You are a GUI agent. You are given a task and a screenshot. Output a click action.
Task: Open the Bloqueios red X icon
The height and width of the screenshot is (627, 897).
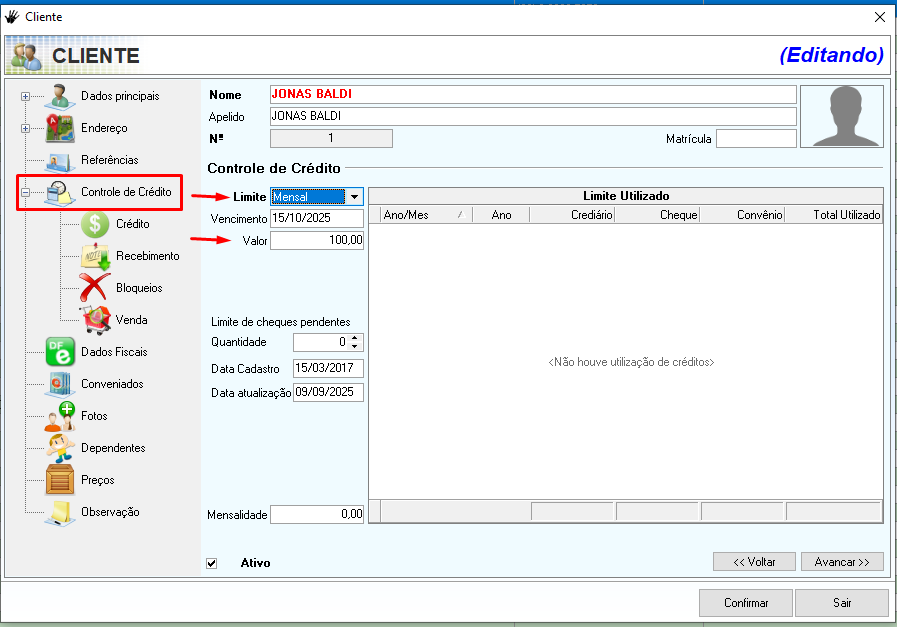(96, 288)
